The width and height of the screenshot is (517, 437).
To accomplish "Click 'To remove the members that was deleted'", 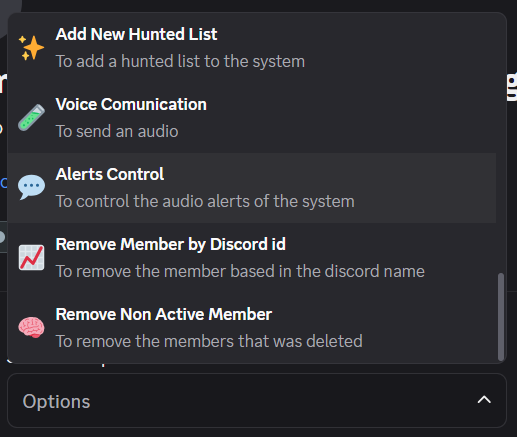I will coord(209,341).
